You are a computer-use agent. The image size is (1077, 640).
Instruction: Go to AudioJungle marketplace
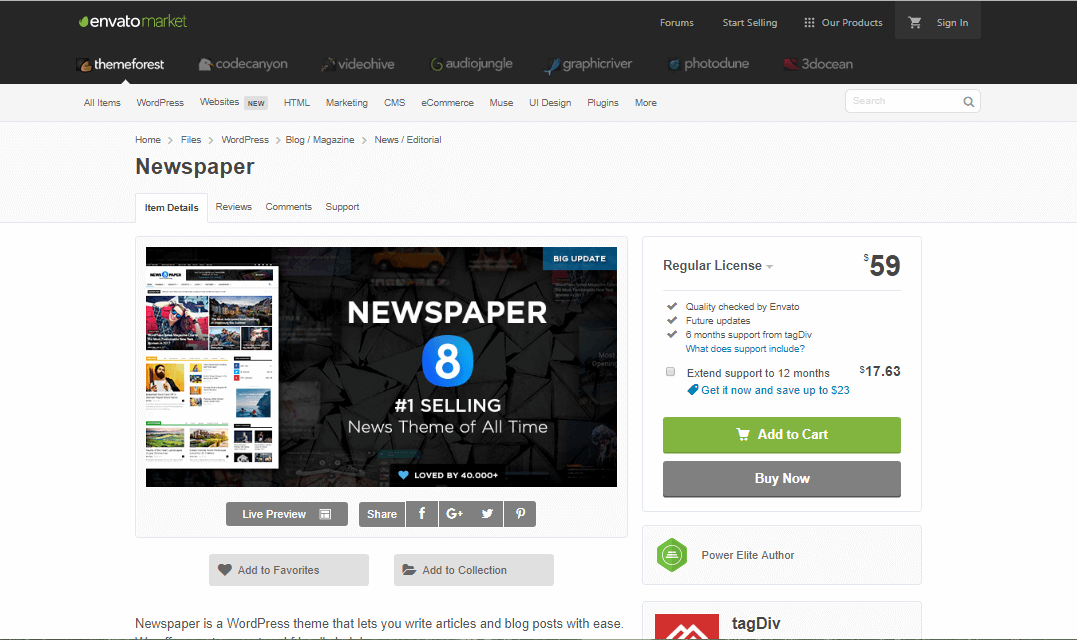[471, 65]
